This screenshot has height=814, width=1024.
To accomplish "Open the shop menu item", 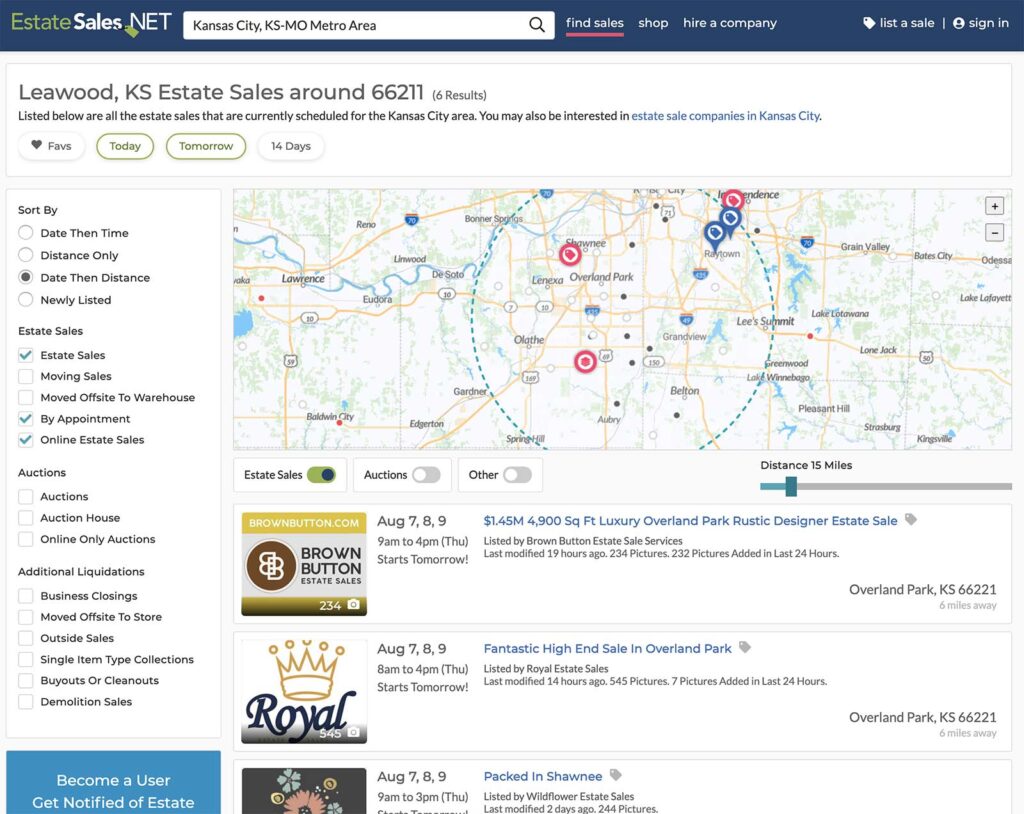I will [653, 23].
